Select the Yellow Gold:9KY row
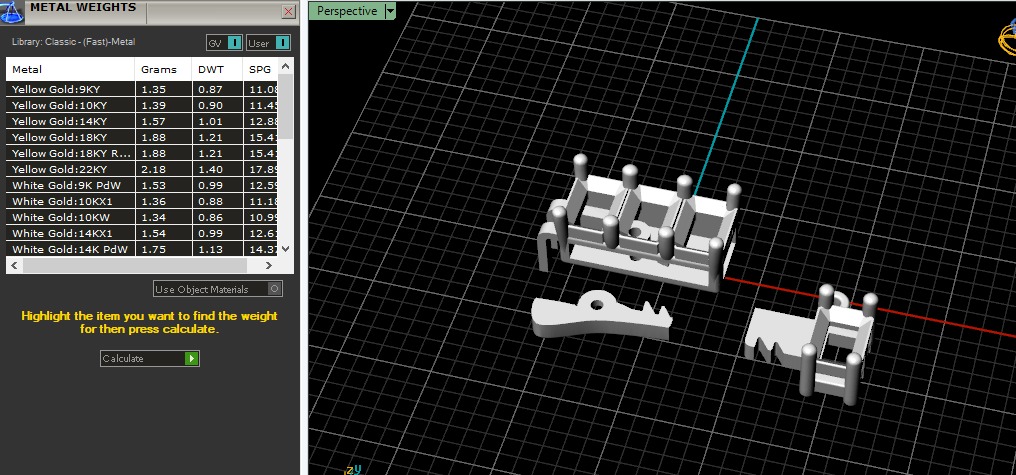Screen dimensions: 1016x475 tap(142, 89)
